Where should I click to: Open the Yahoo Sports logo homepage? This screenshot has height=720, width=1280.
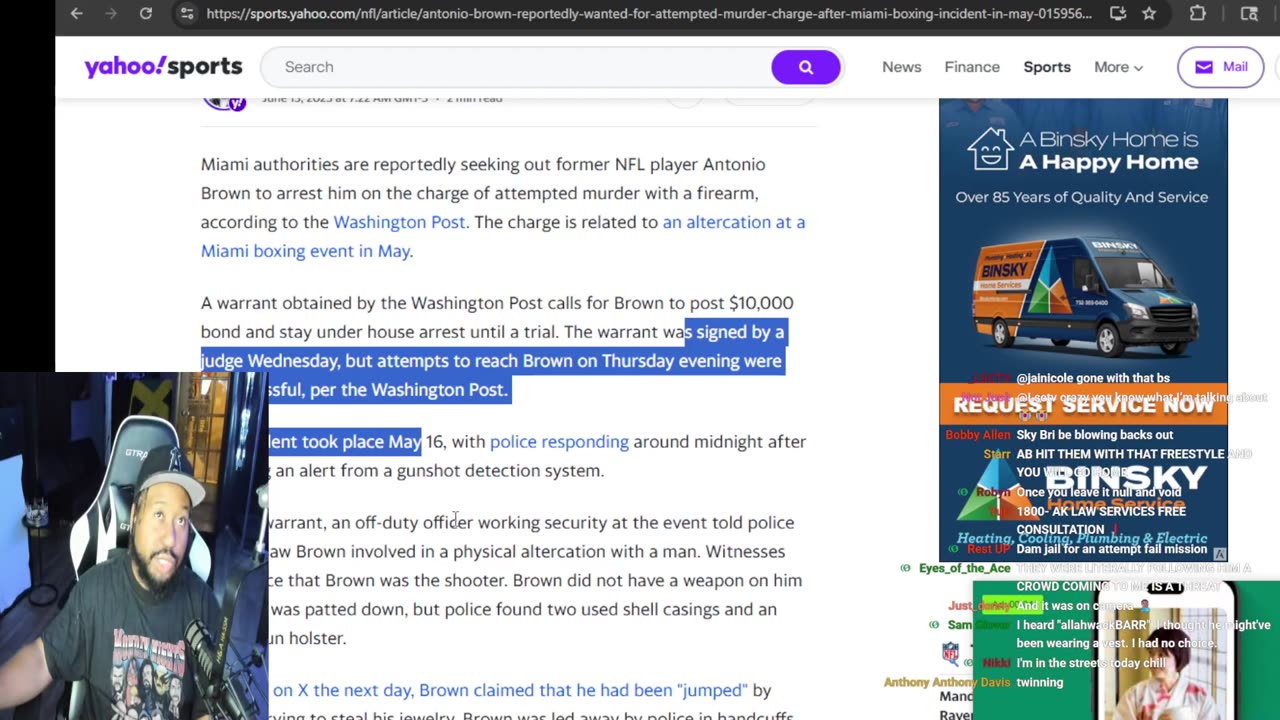[163, 66]
